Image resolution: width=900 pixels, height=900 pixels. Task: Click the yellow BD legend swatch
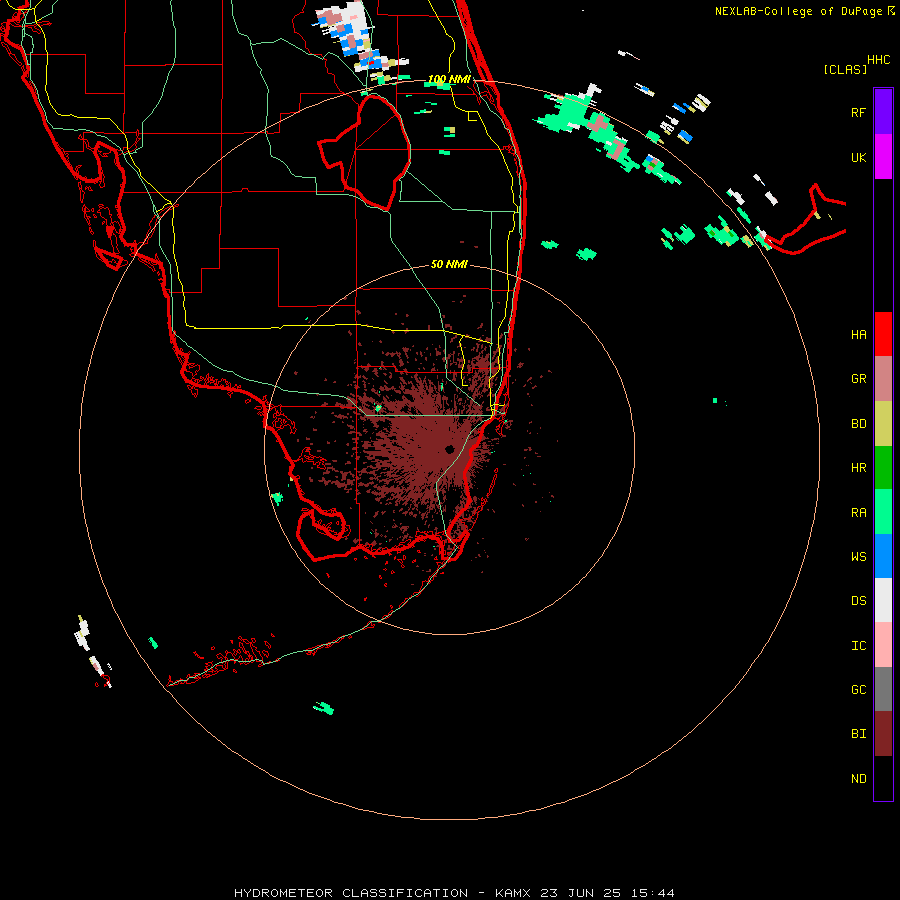click(883, 424)
